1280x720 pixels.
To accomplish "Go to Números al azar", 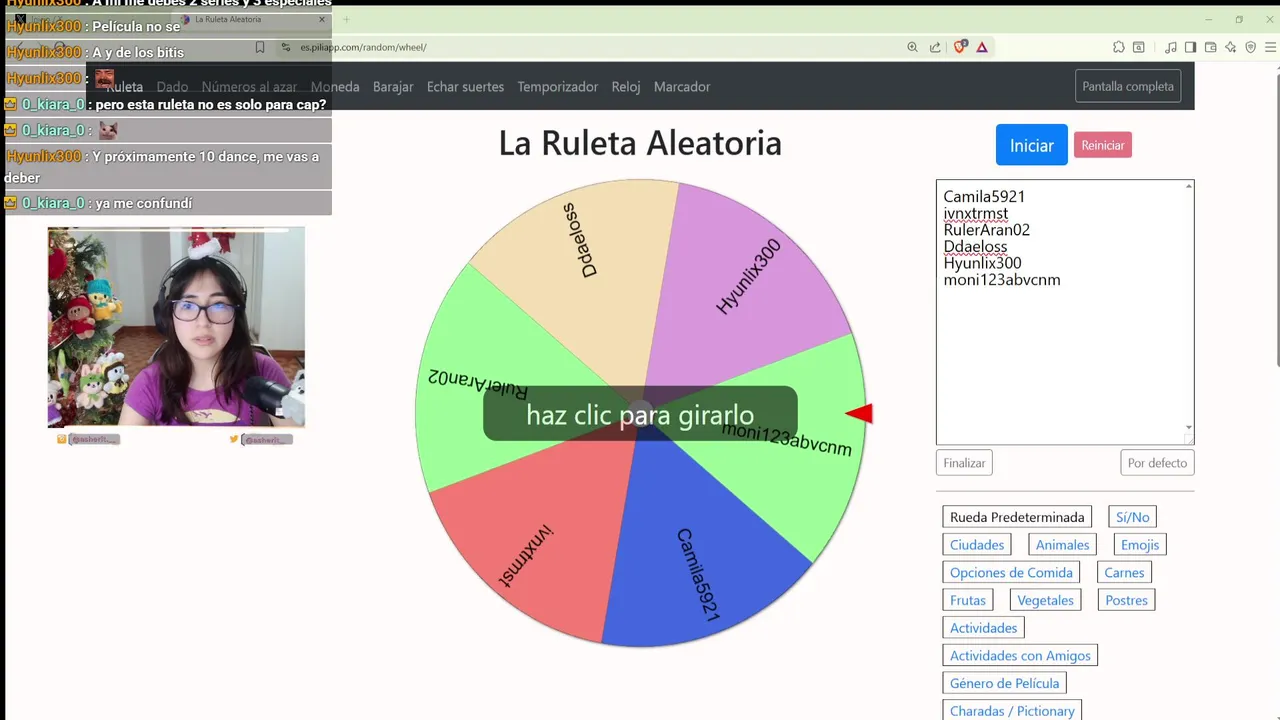I will [x=249, y=87].
